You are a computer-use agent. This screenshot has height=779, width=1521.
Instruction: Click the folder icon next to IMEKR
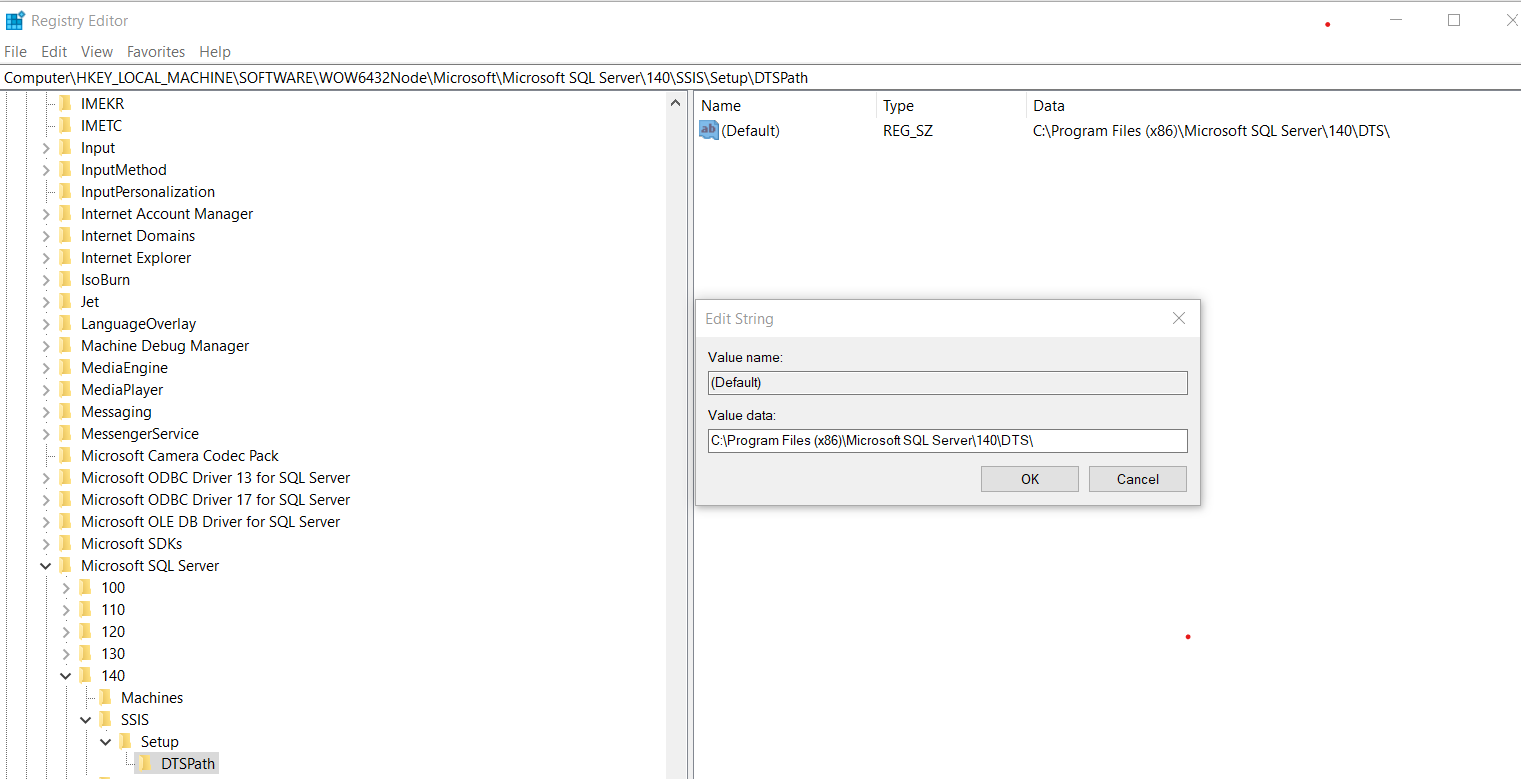click(x=66, y=103)
